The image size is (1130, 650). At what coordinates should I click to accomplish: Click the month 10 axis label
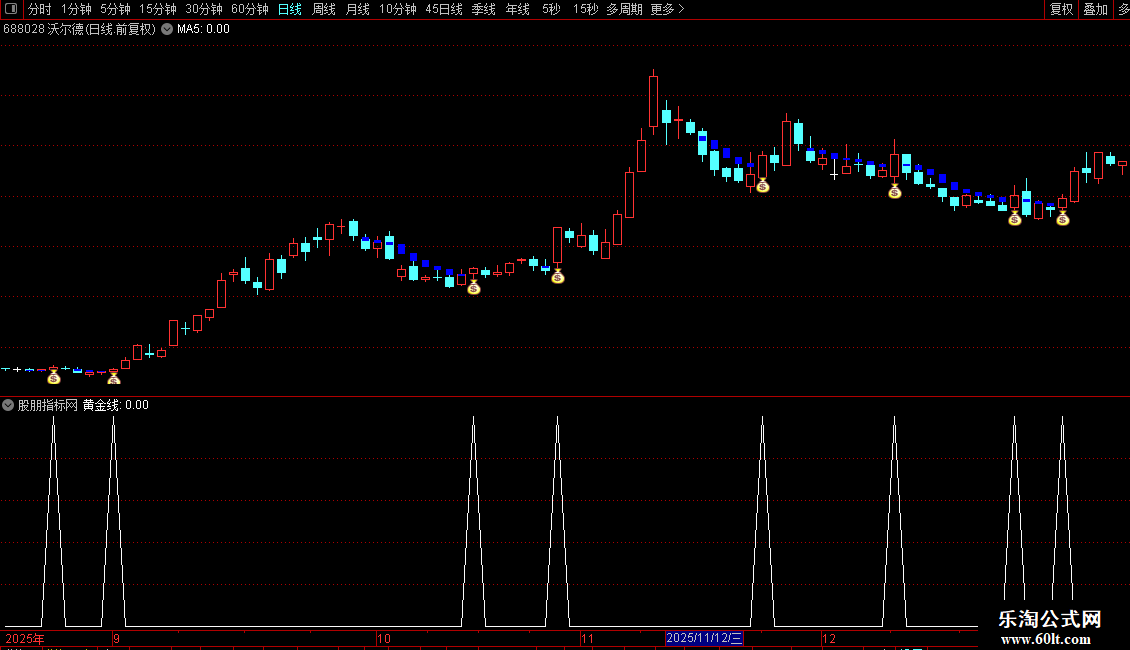pos(383,638)
